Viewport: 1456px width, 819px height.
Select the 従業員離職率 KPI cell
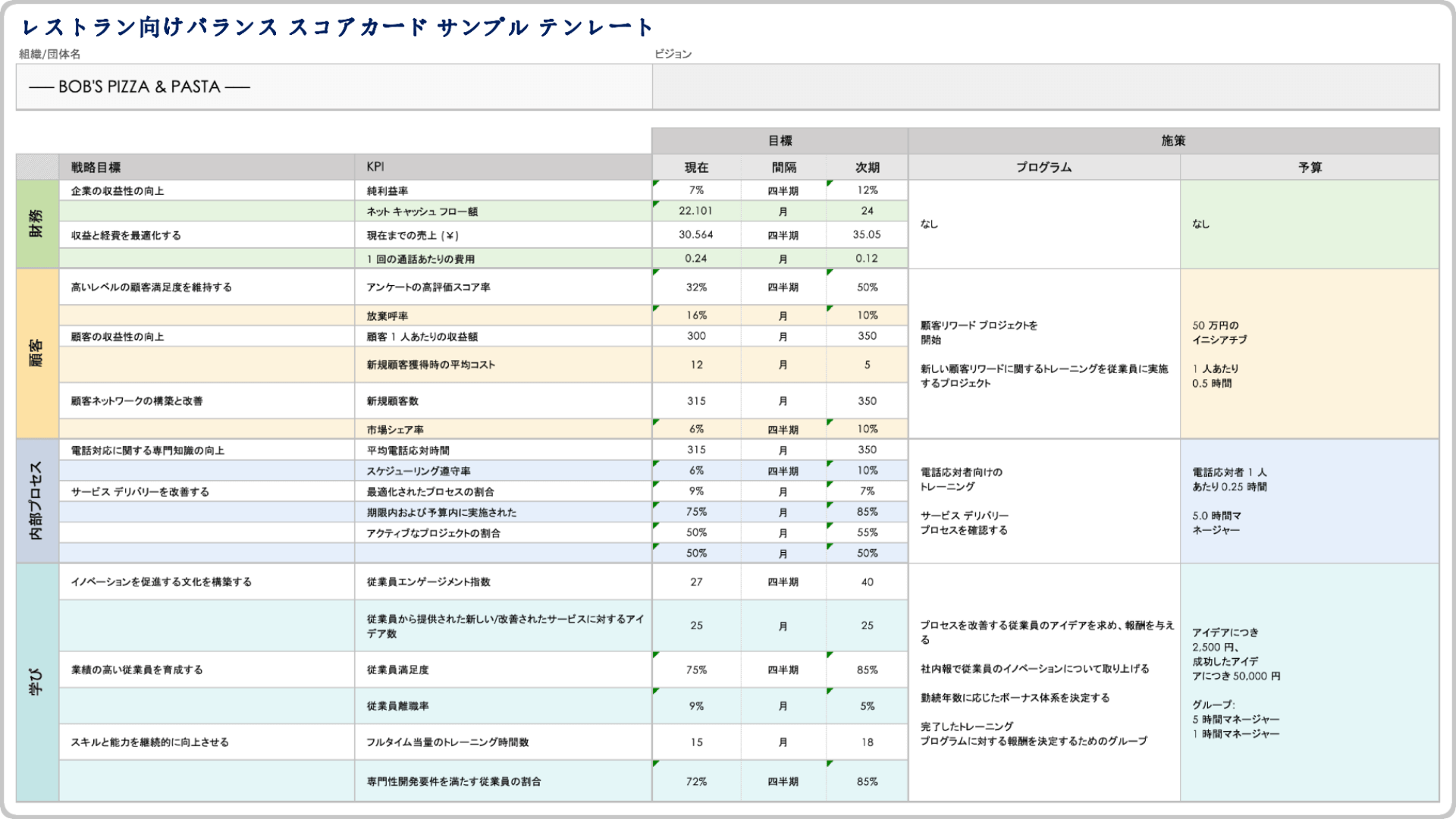tap(504, 706)
